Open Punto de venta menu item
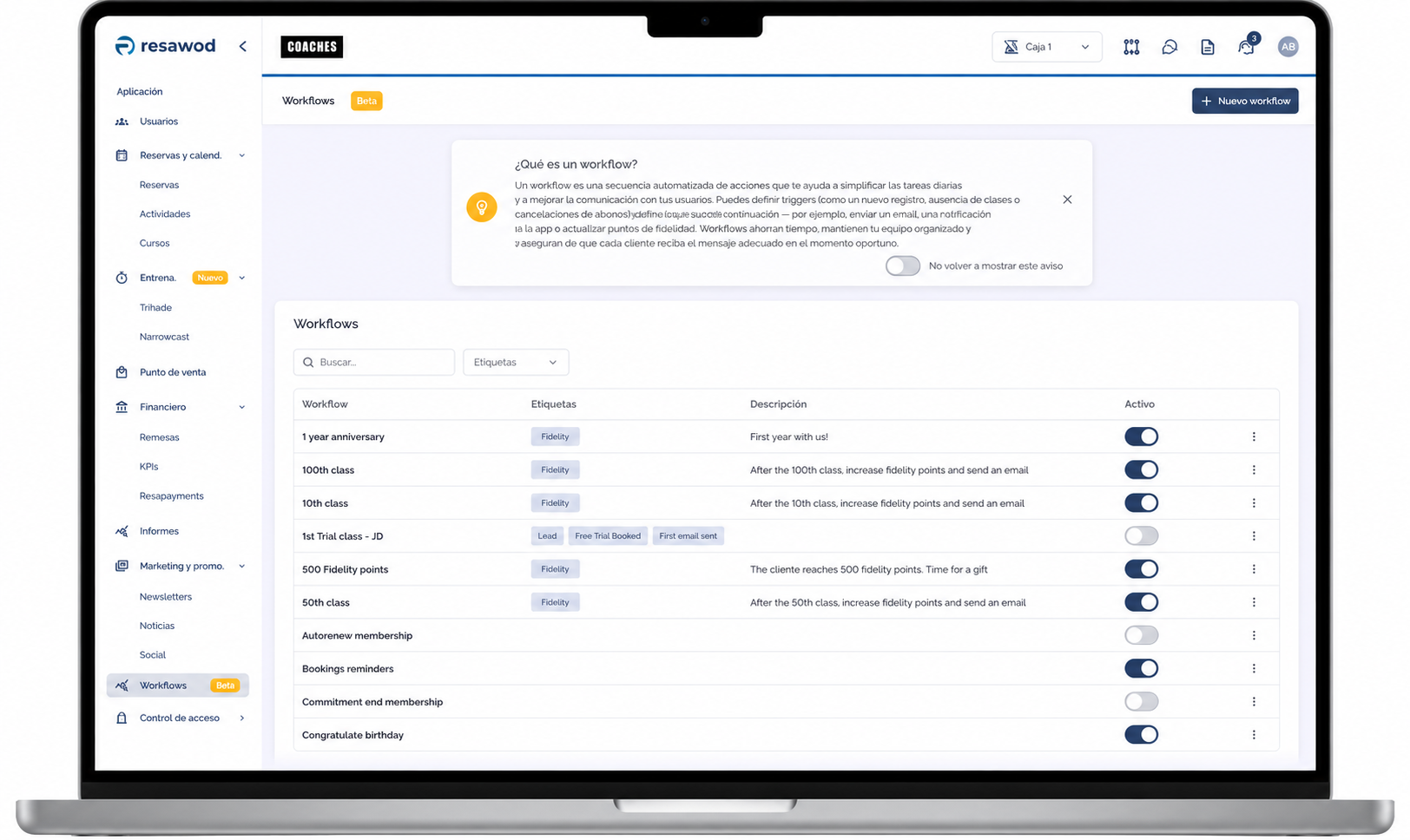This screenshot has width=1410, height=840. 173,372
